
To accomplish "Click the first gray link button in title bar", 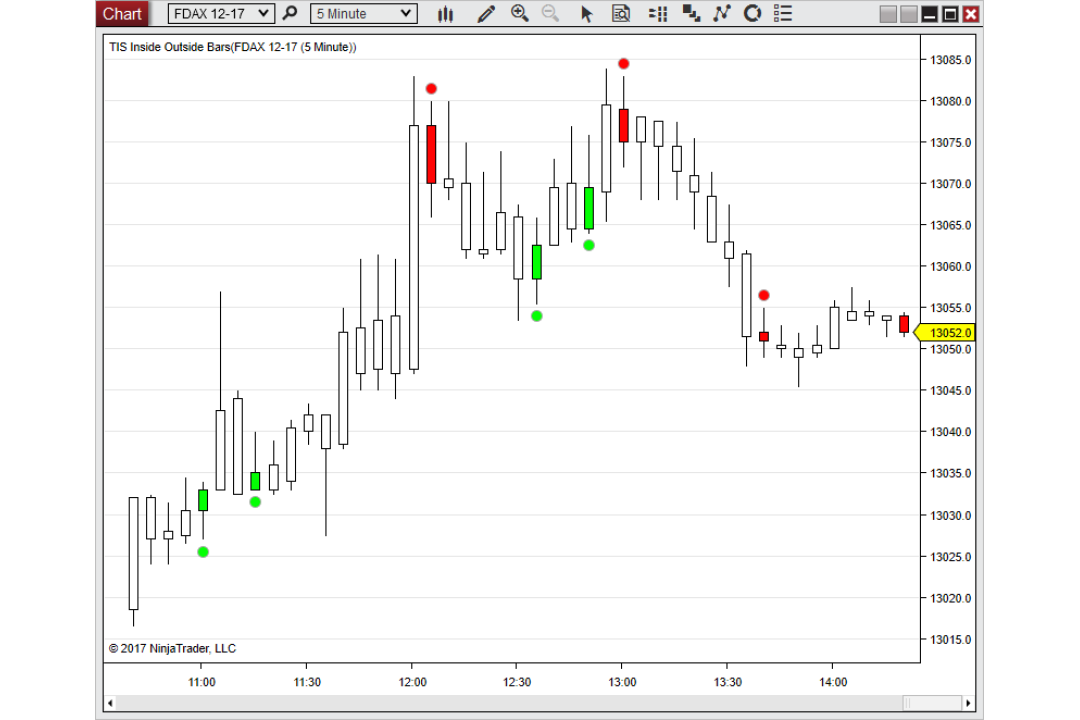I will [888, 14].
